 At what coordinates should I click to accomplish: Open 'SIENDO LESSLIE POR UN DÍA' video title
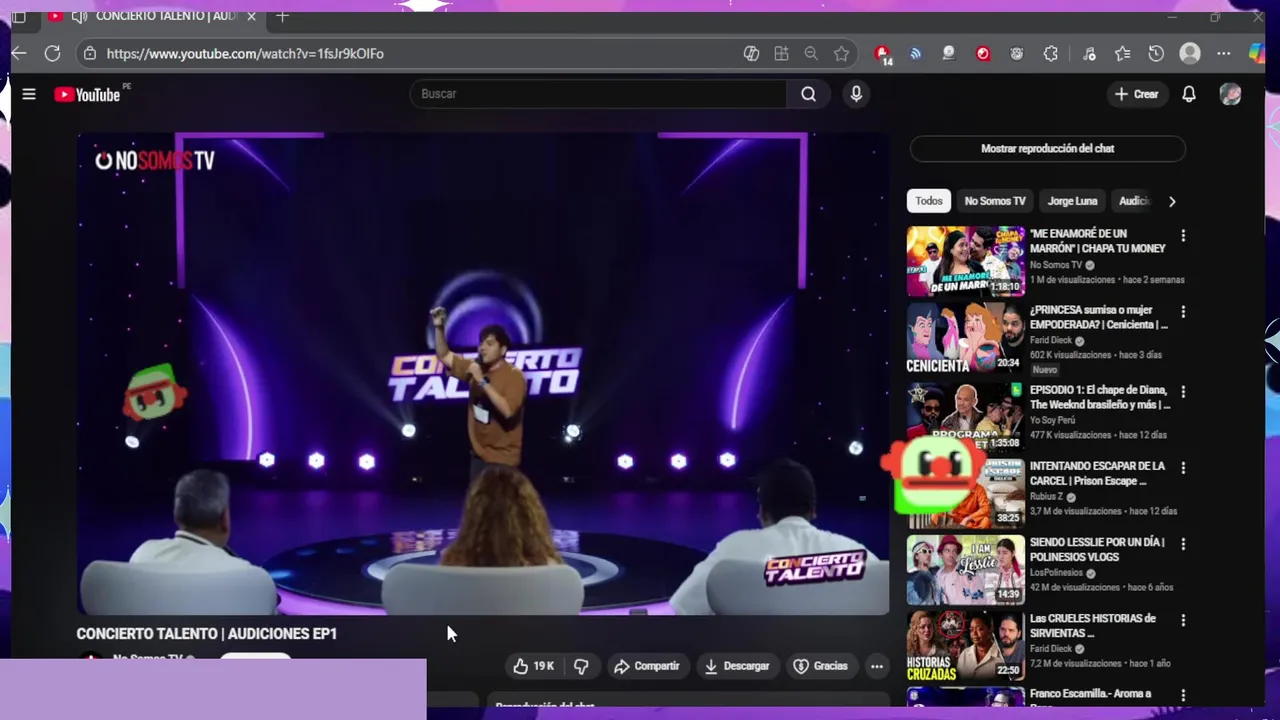(1097, 549)
